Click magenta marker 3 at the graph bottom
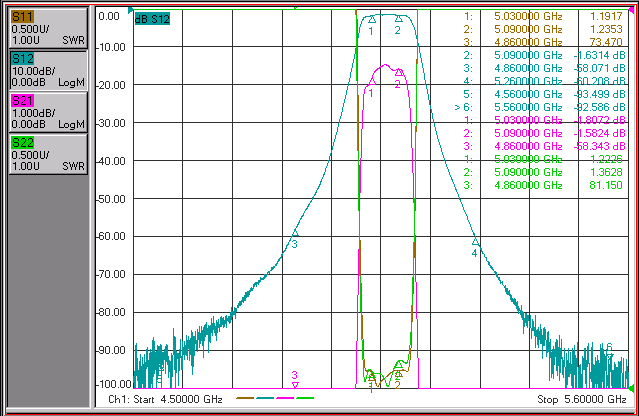Image resolution: width=639 pixels, height=416 pixels. coord(295,385)
